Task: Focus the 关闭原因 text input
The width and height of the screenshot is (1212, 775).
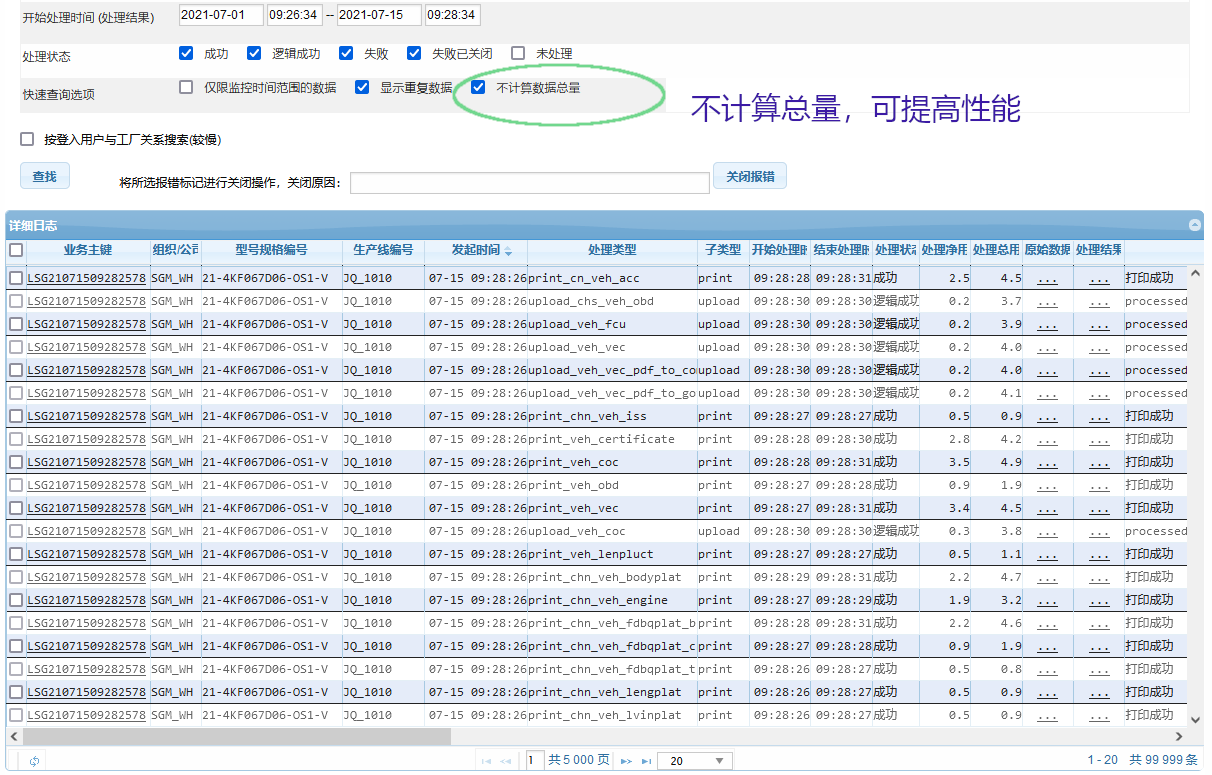Action: [x=530, y=183]
